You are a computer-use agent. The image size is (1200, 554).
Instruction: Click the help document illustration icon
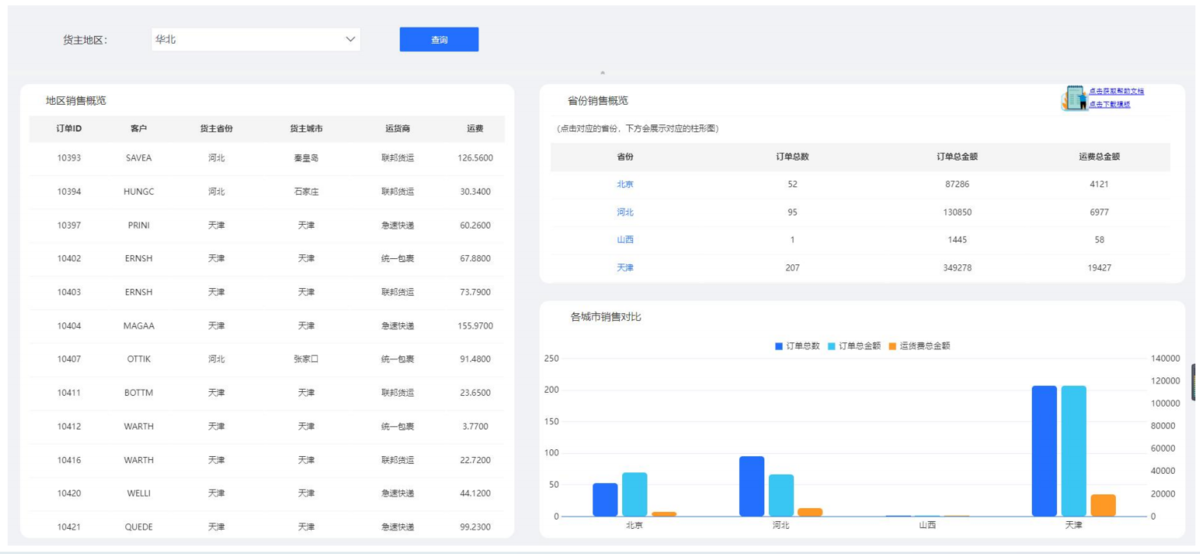[x=1074, y=97]
